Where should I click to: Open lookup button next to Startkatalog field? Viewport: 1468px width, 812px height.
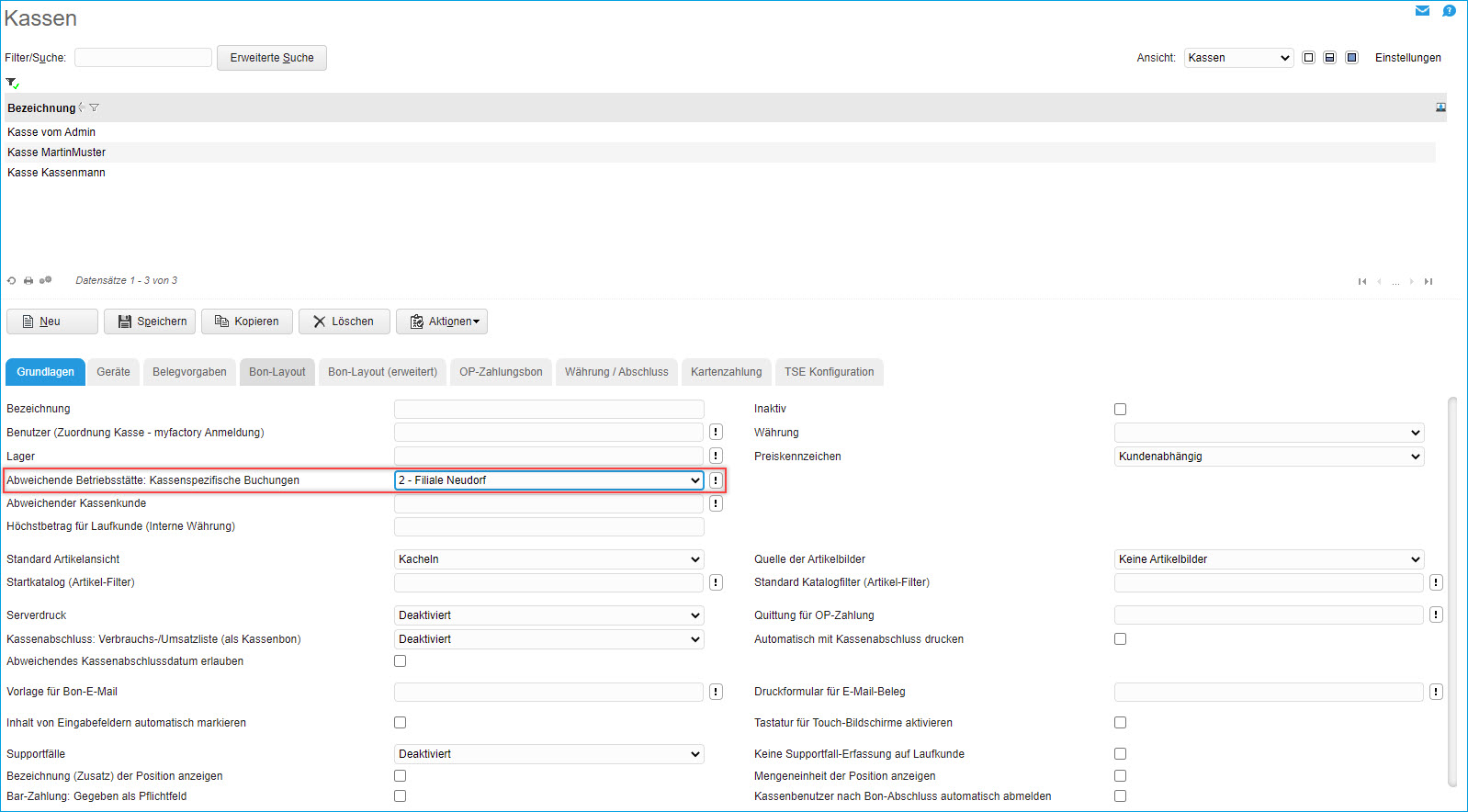pos(716,582)
